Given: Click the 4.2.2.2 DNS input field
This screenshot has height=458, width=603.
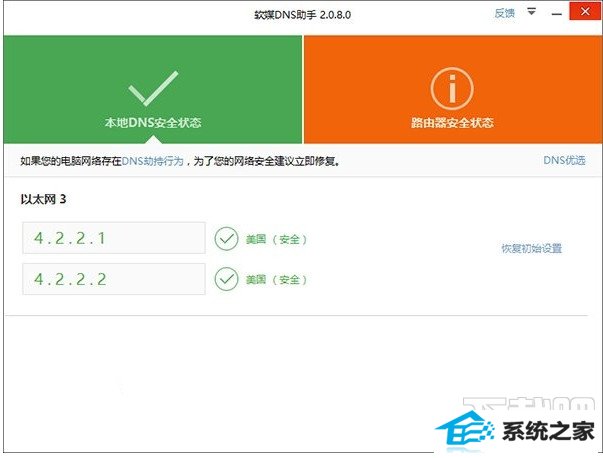Looking at the screenshot, I should point(114,279).
